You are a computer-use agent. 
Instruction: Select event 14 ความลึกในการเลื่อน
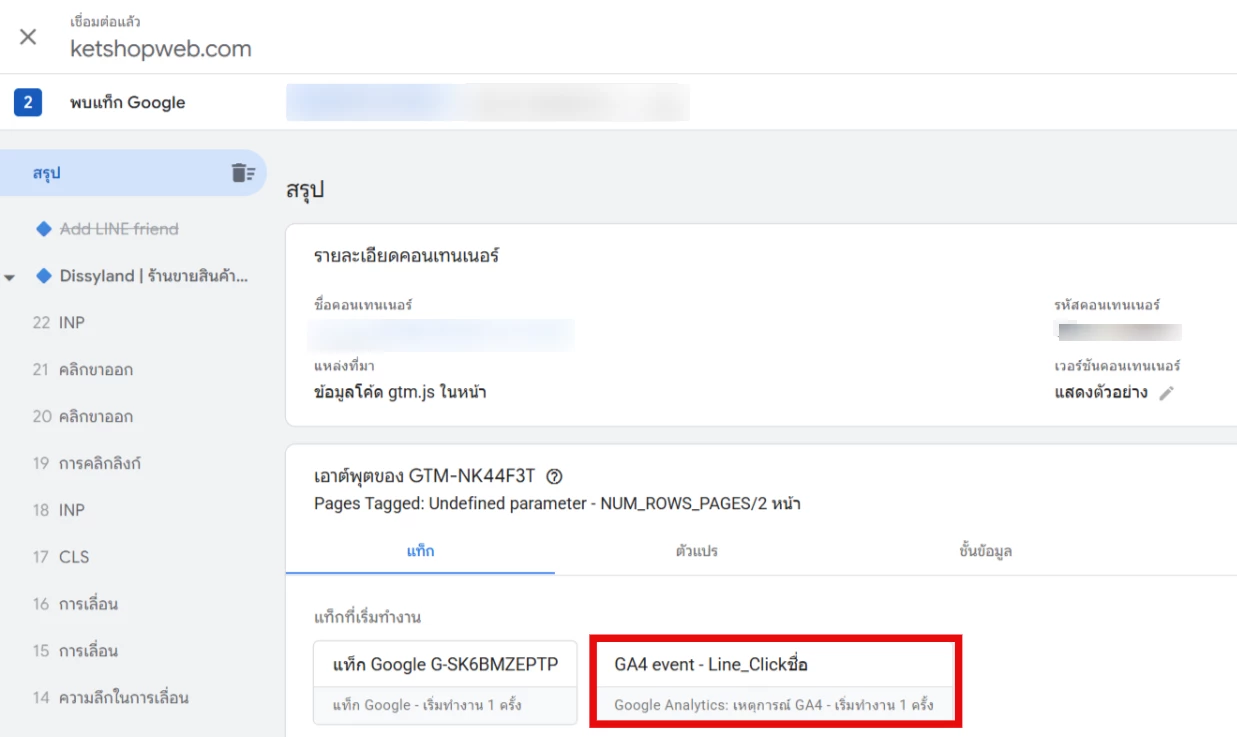point(110,697)
